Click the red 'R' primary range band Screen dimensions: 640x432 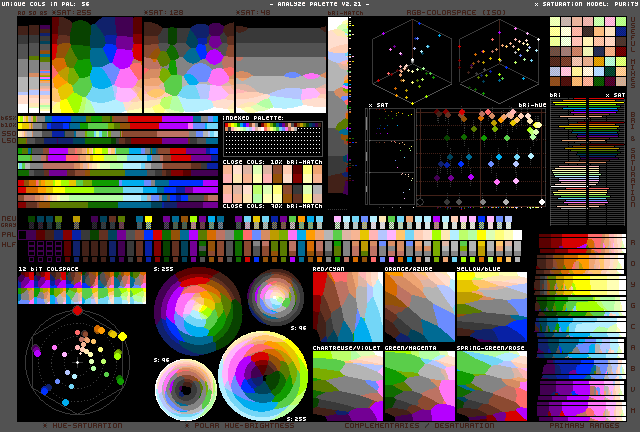click(x=581, y=243)
